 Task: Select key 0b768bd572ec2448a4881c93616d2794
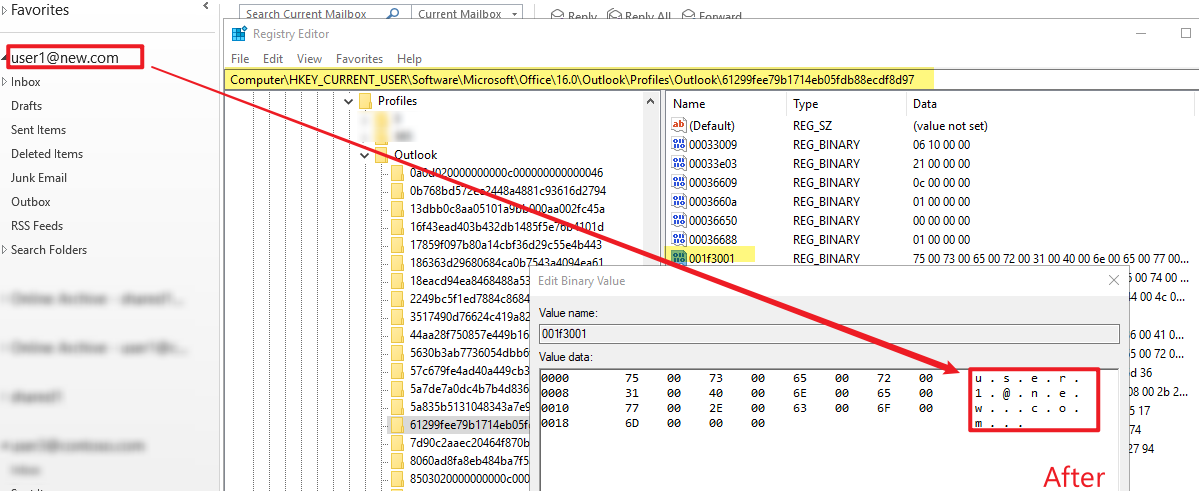pyautogui.click(x=508, y=190)
